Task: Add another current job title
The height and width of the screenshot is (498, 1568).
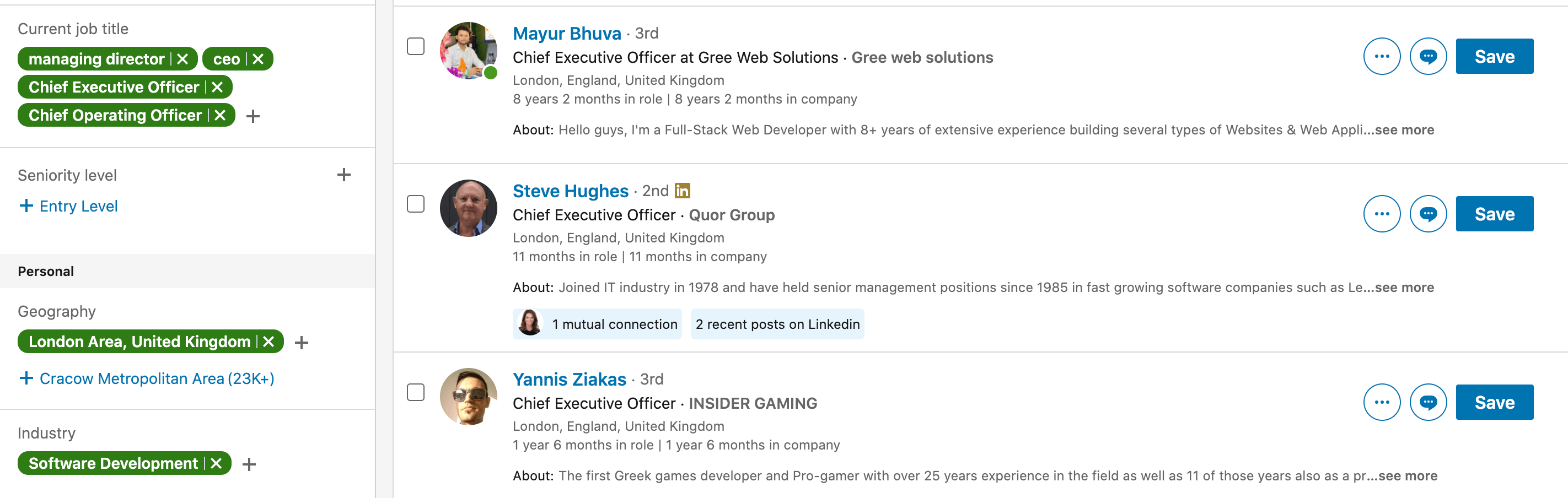Action: (253, 116)
